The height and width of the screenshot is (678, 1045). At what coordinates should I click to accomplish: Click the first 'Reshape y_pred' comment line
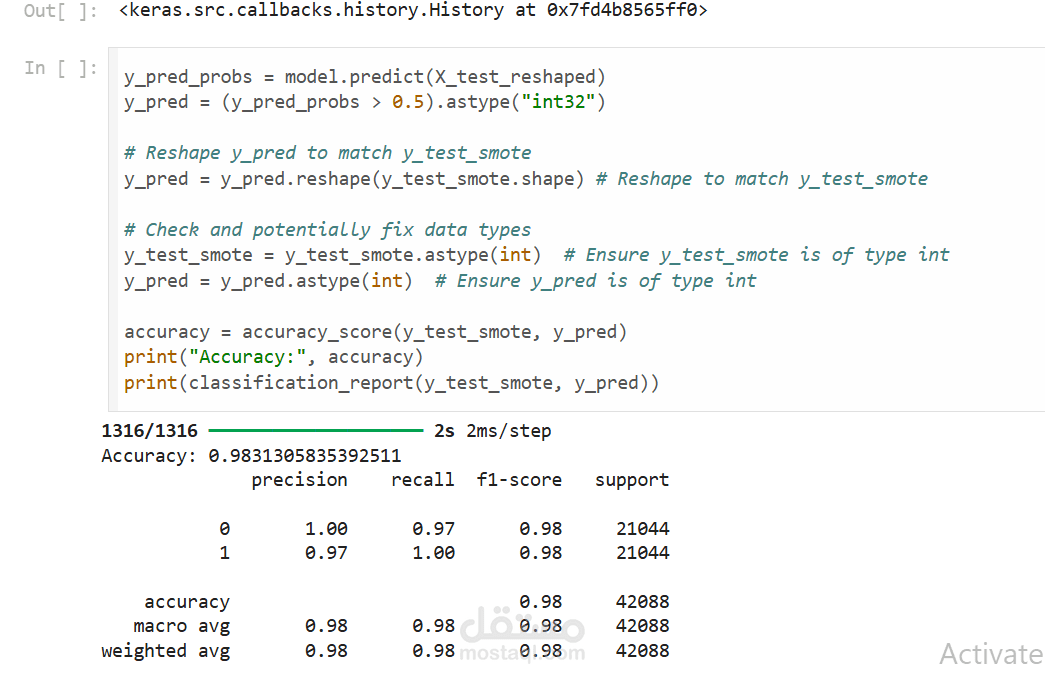[328, 153]
